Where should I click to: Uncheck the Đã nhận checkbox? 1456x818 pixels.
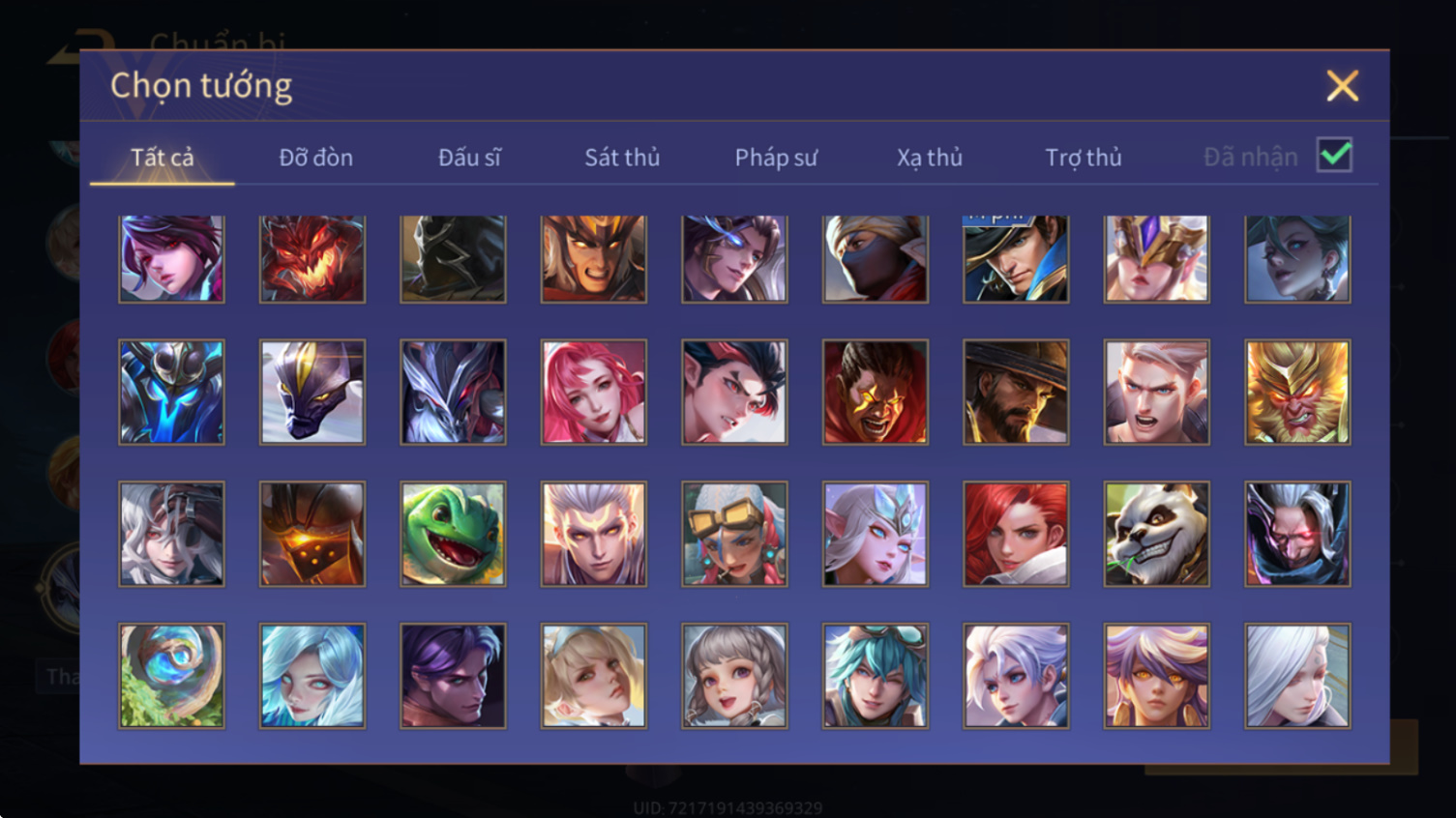tap(1335, 155)
